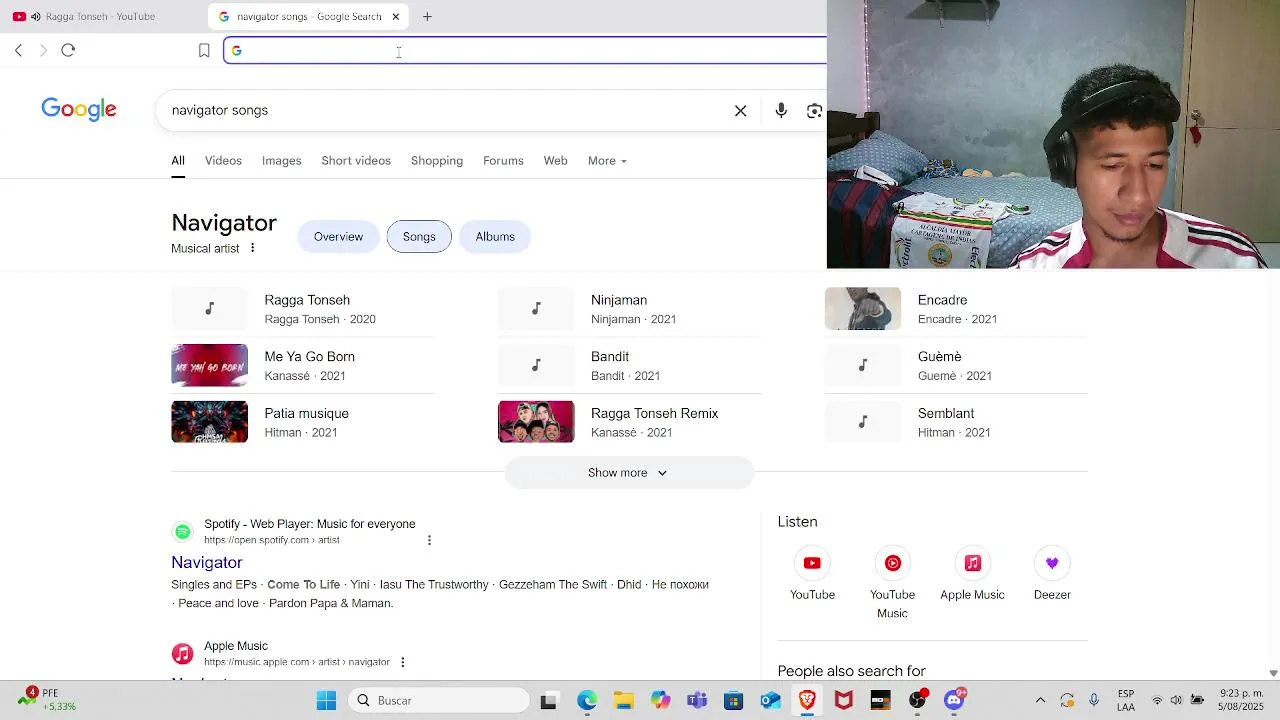The image size is (1280, 720).
Task: Select the Songs chip
Action: coord(419,237)
